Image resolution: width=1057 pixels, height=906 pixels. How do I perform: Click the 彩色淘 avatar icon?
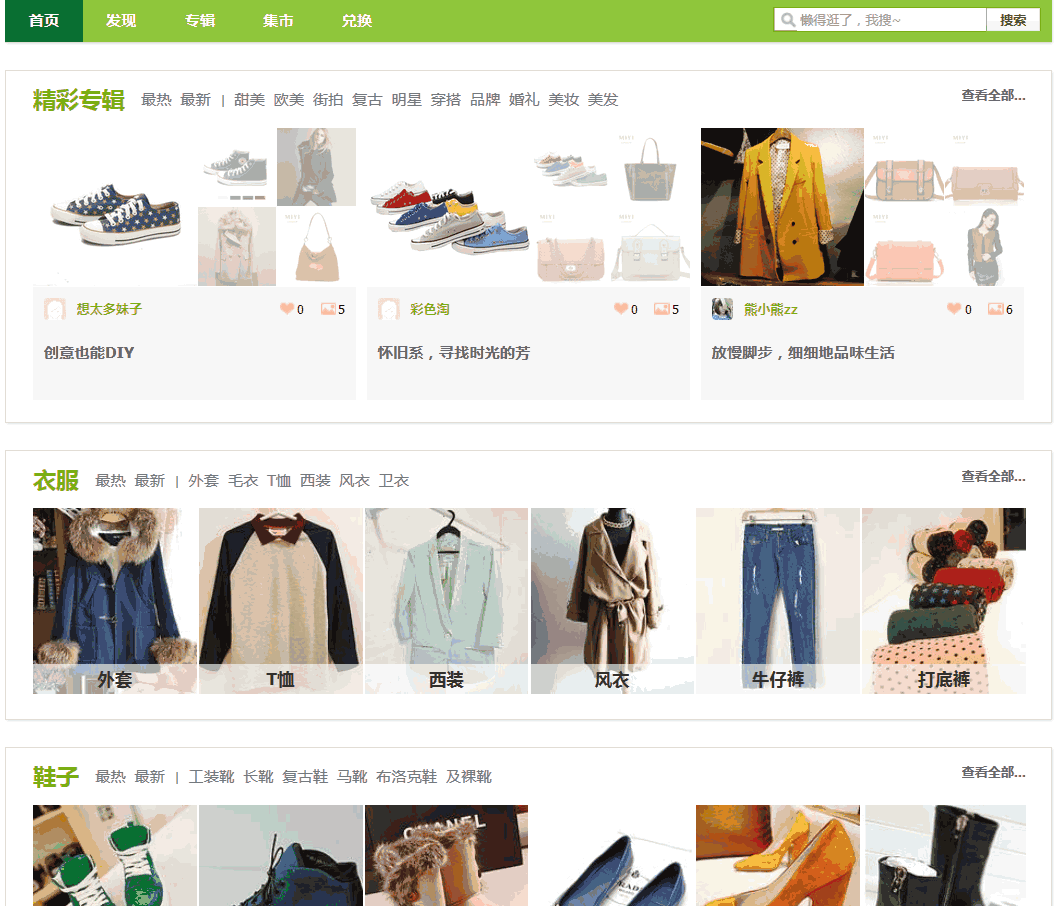pos(388,309)
